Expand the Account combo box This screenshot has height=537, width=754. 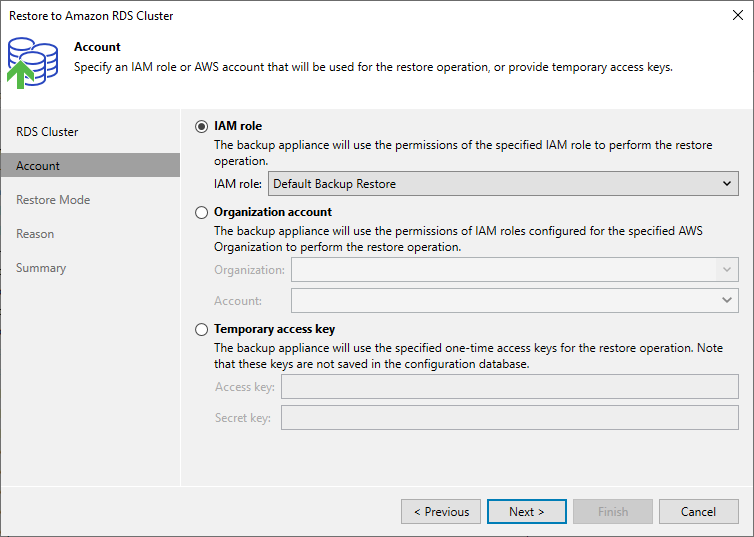pyautogui.click(x=515, y=300)
